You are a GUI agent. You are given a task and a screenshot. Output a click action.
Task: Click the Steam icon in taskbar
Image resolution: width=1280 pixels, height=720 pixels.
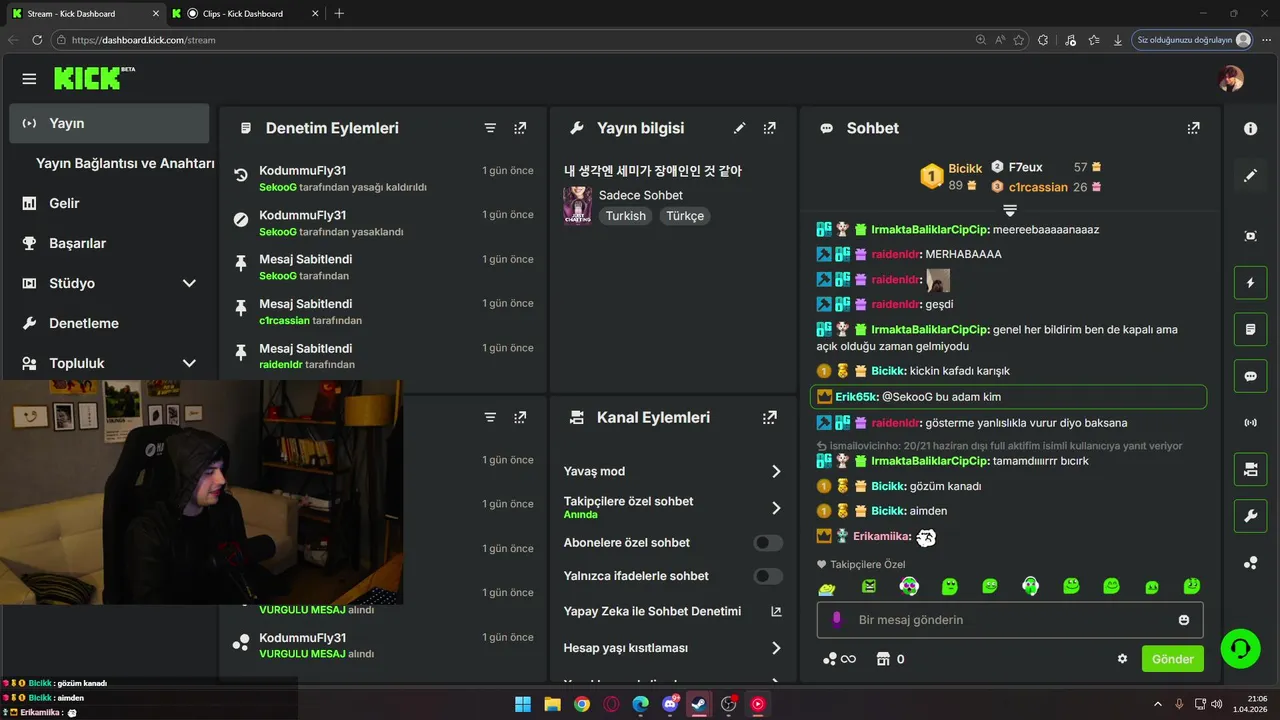coord(699,704)
